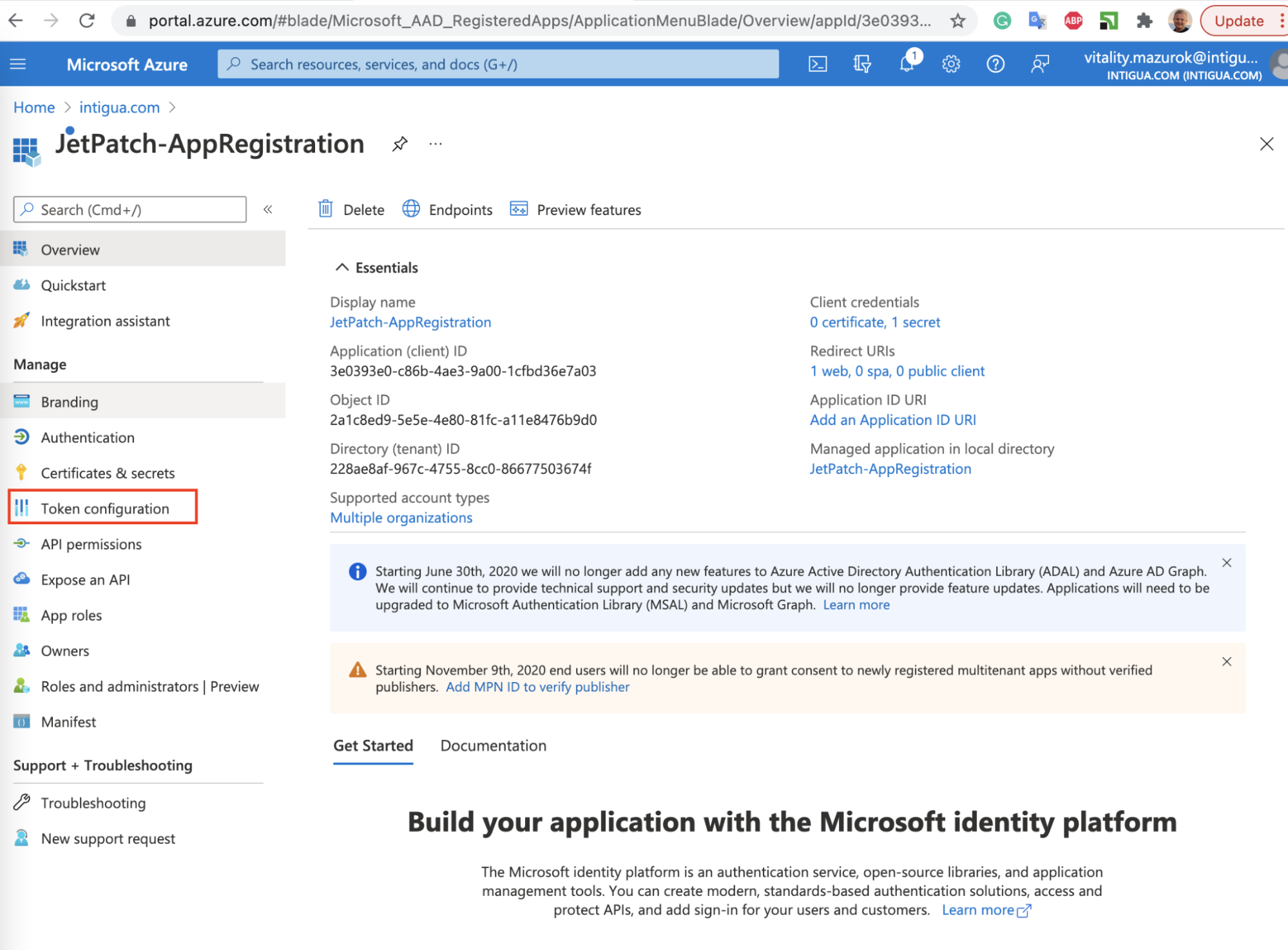Open Directories and subscriptions filter icon

pyautogui.click(x=862, y=64)
